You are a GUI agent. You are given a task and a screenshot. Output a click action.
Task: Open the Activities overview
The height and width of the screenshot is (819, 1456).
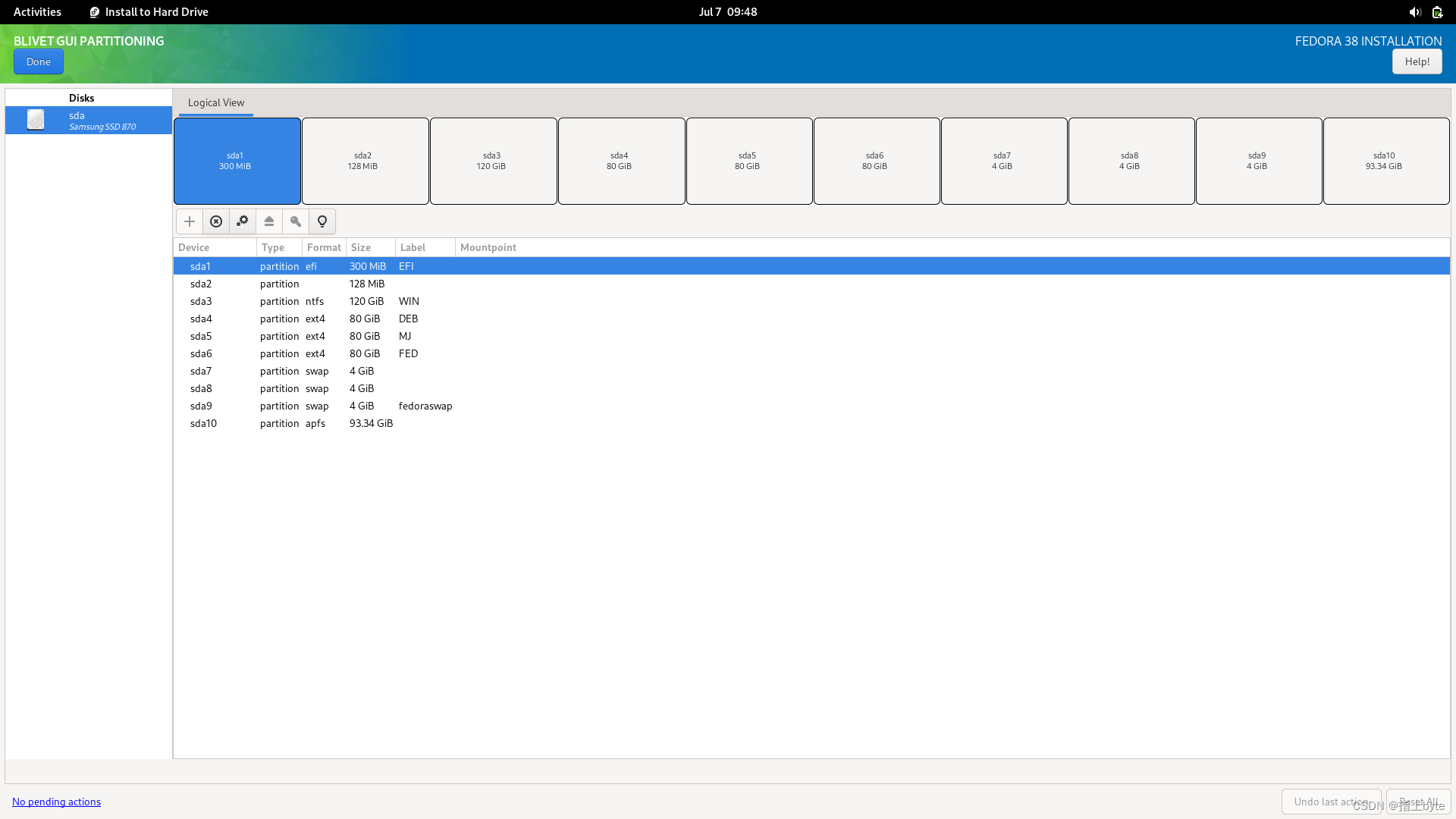(x=37, y=12)
